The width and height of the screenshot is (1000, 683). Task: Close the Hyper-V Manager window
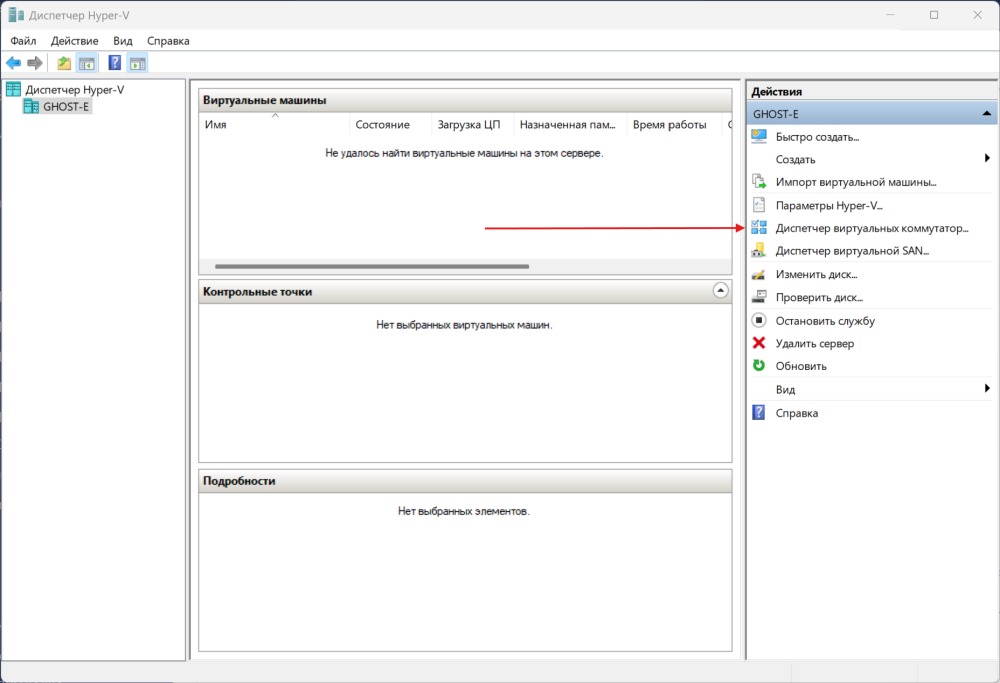977,15
